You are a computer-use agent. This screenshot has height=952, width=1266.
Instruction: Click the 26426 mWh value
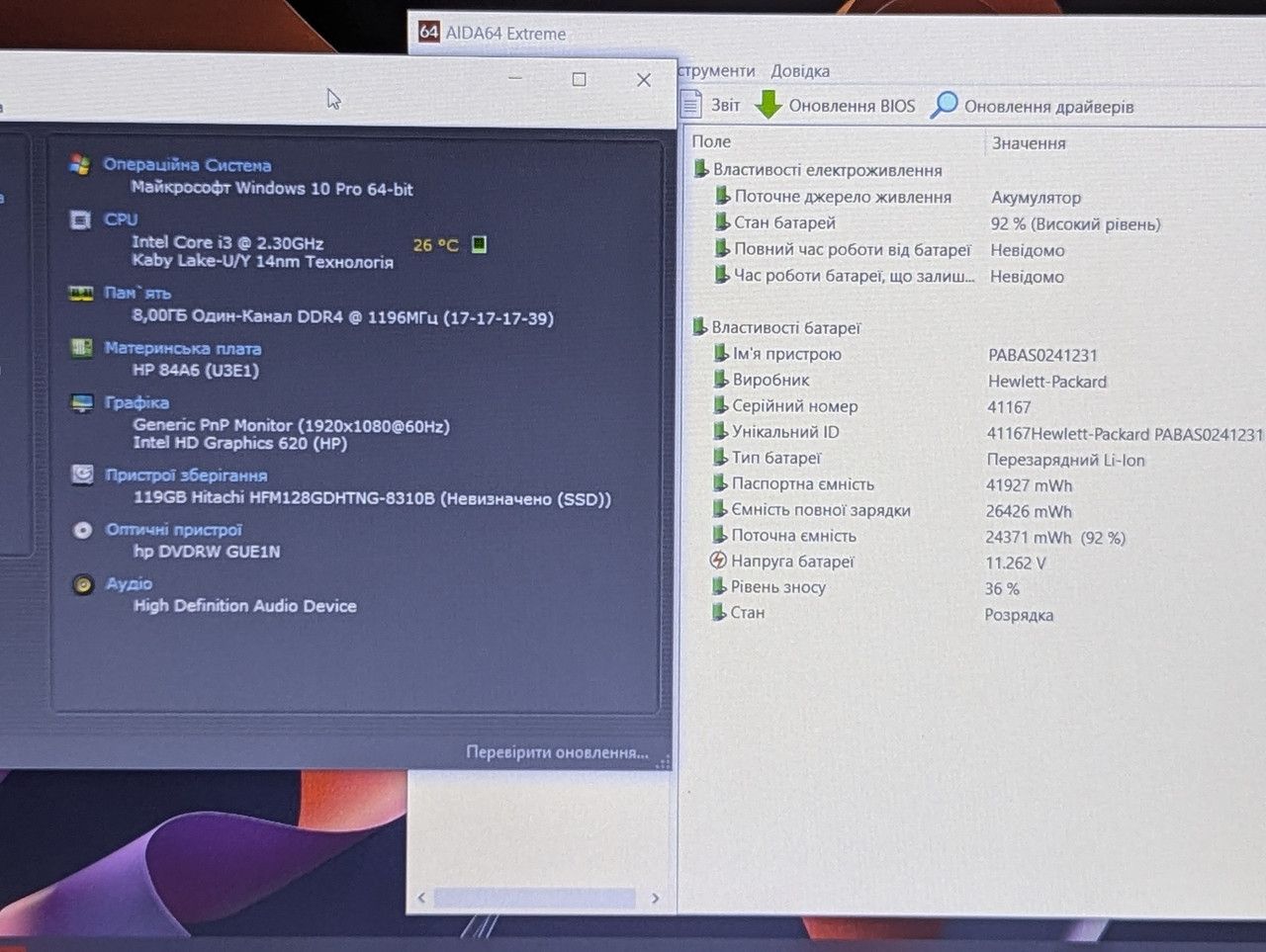[1029, 511]
